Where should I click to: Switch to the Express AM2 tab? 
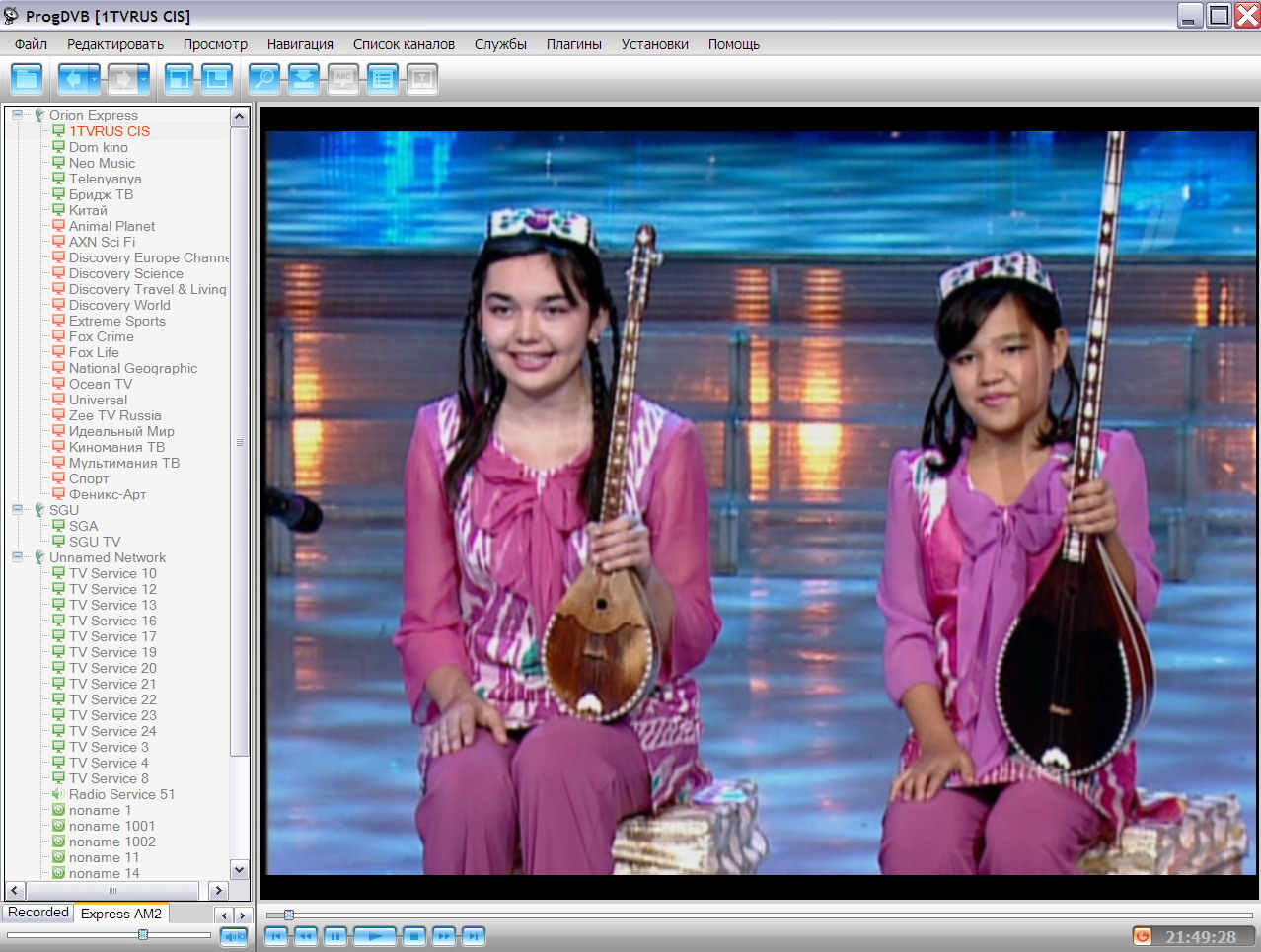pyautogui.click(x=121, y=914)
